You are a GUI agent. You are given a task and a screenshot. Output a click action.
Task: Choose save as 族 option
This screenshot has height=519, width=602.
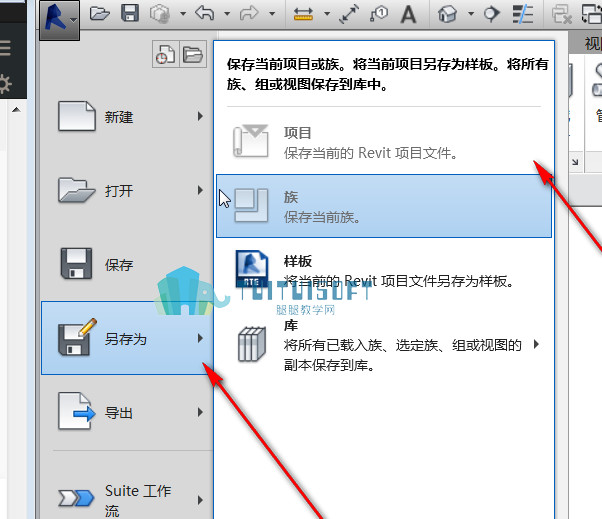[x=384, y=206]
